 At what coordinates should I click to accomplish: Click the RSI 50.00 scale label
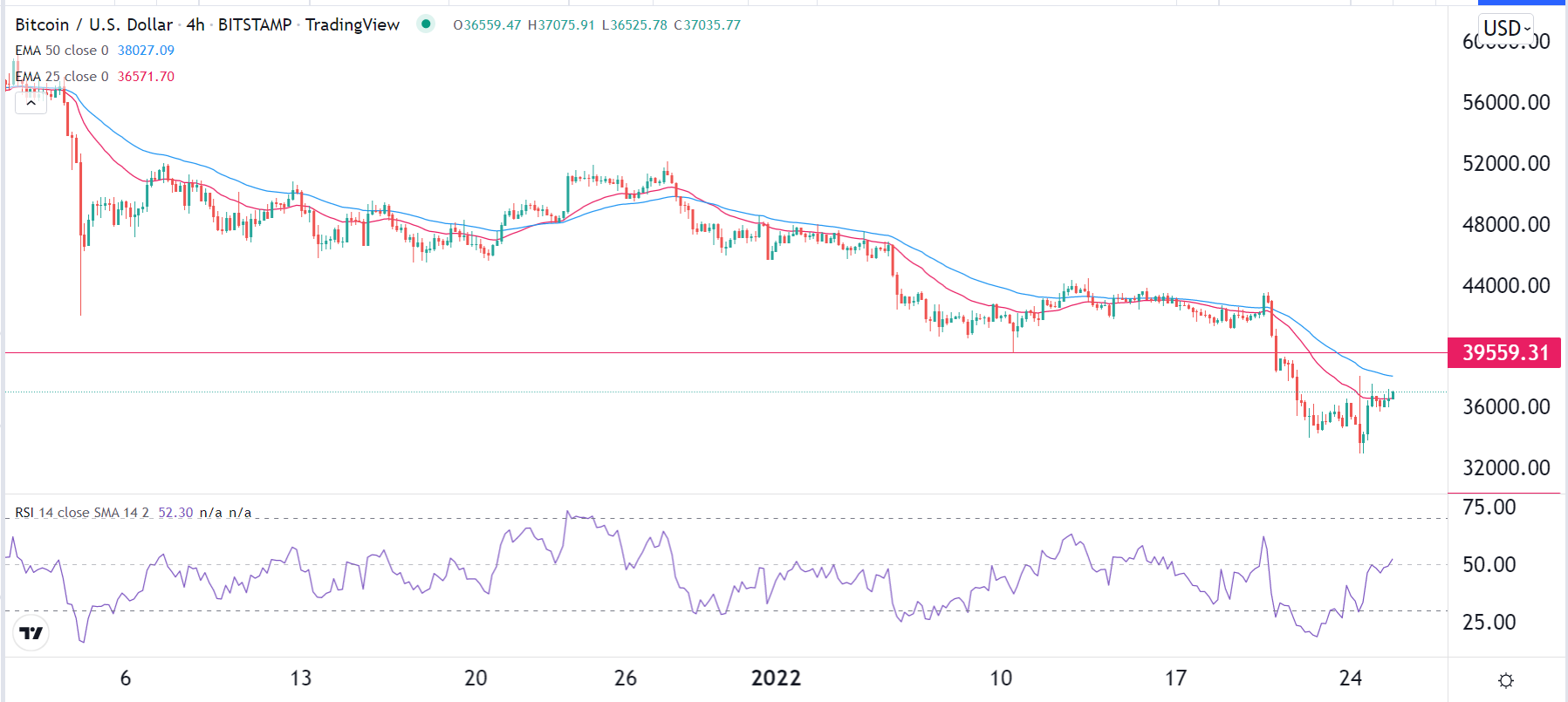(x=1489, y=565)
